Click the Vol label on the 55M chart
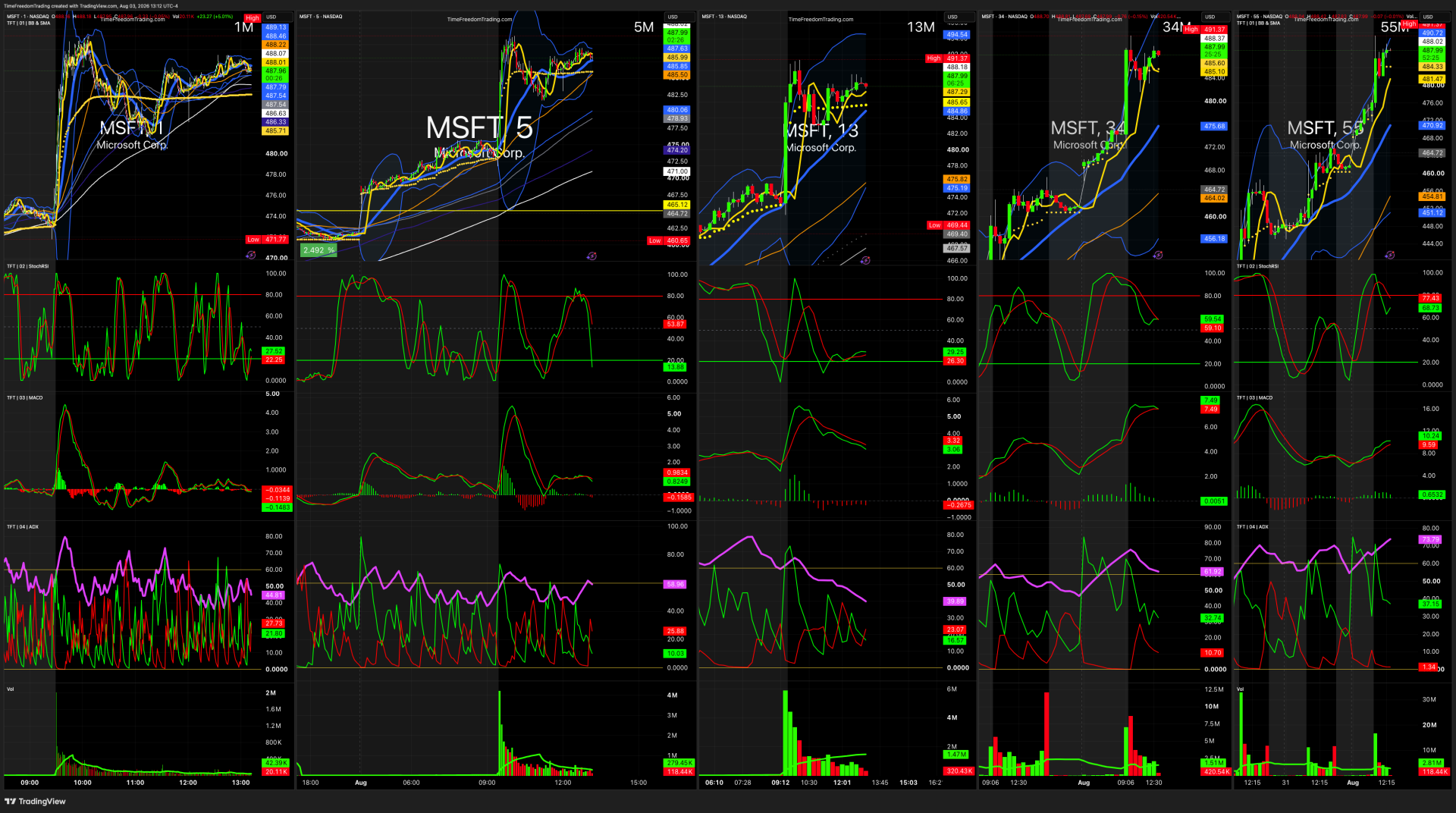Image resolution: width=1456 pixels, height=813 pixels. pos(1241,689)
